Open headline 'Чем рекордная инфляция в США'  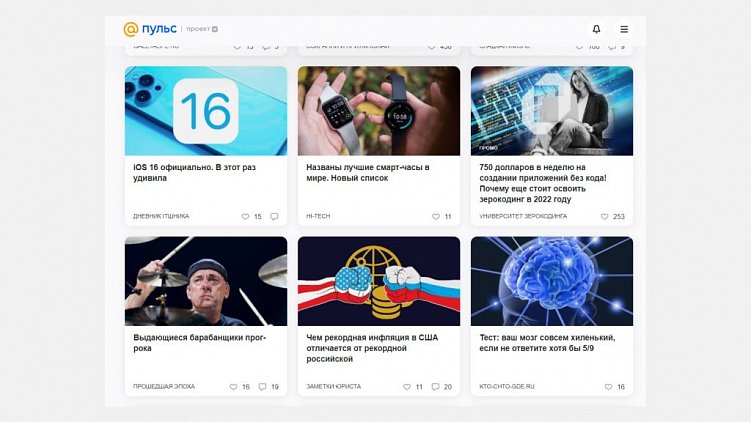(372, 348)
